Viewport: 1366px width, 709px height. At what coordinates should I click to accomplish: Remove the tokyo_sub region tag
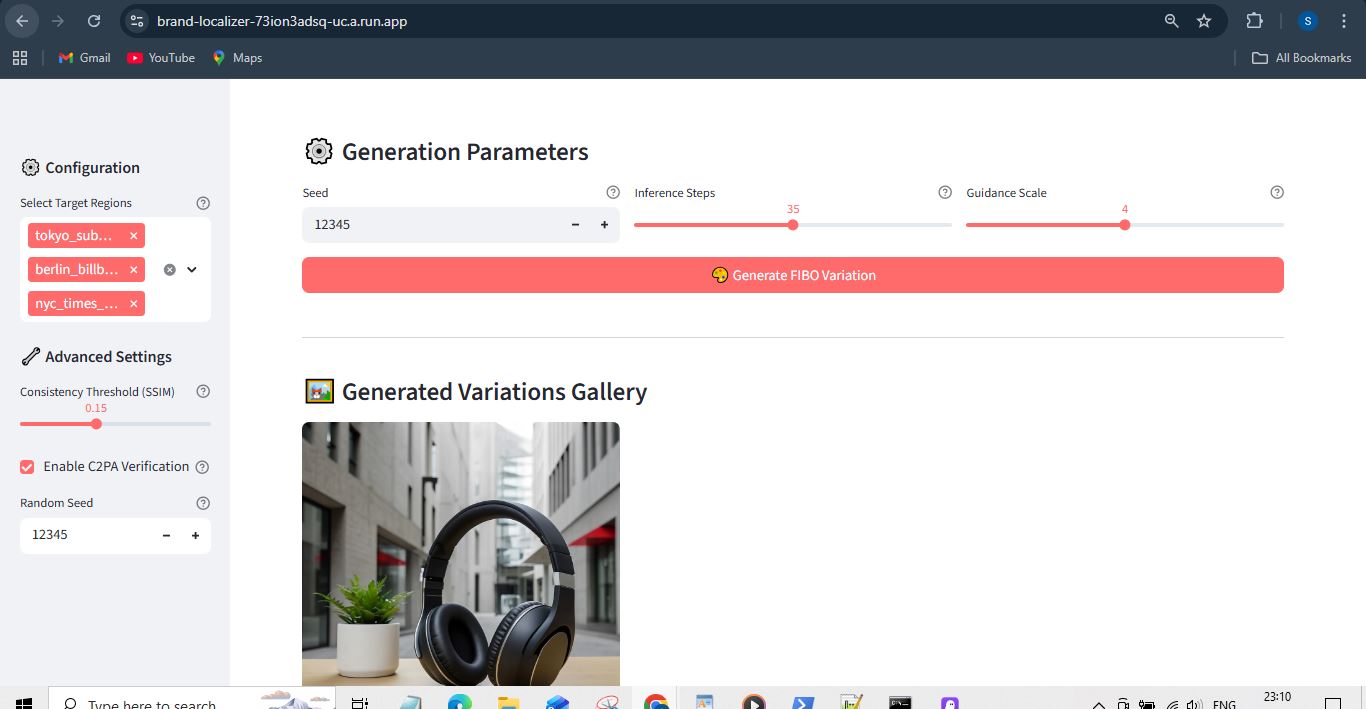(133, 236)
